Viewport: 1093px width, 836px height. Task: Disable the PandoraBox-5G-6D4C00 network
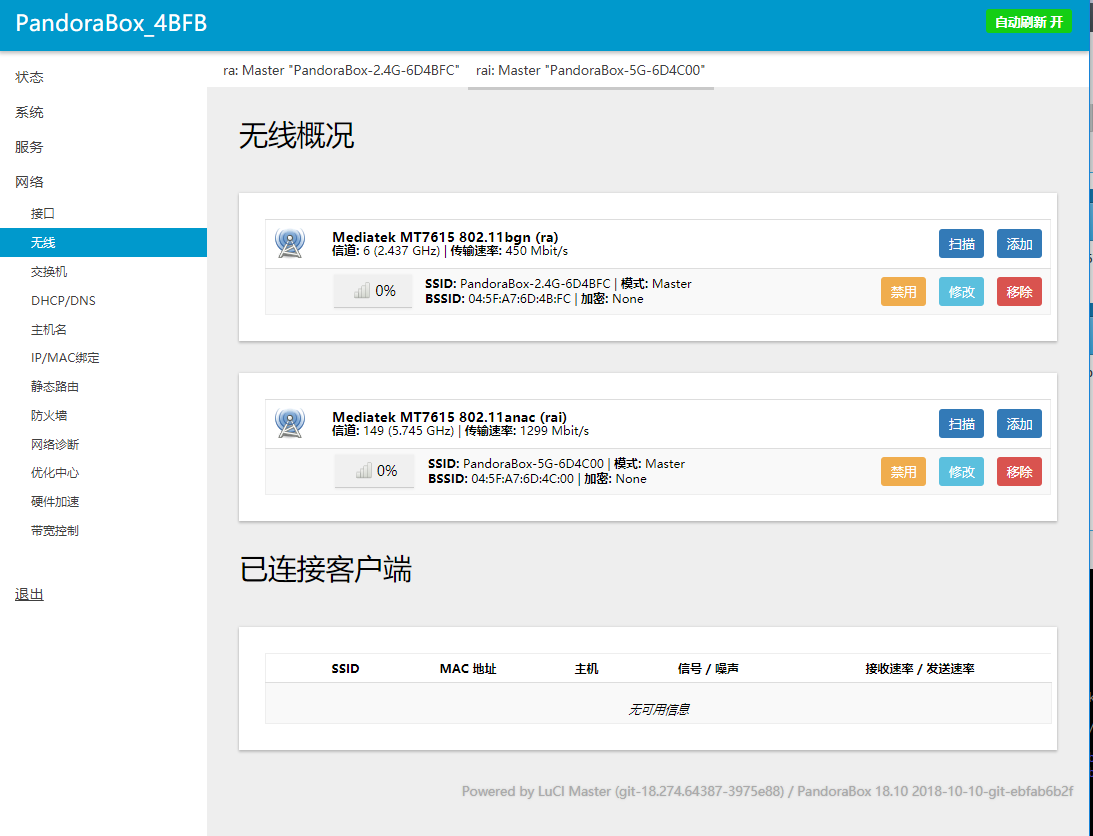click(x=903, y=472)
